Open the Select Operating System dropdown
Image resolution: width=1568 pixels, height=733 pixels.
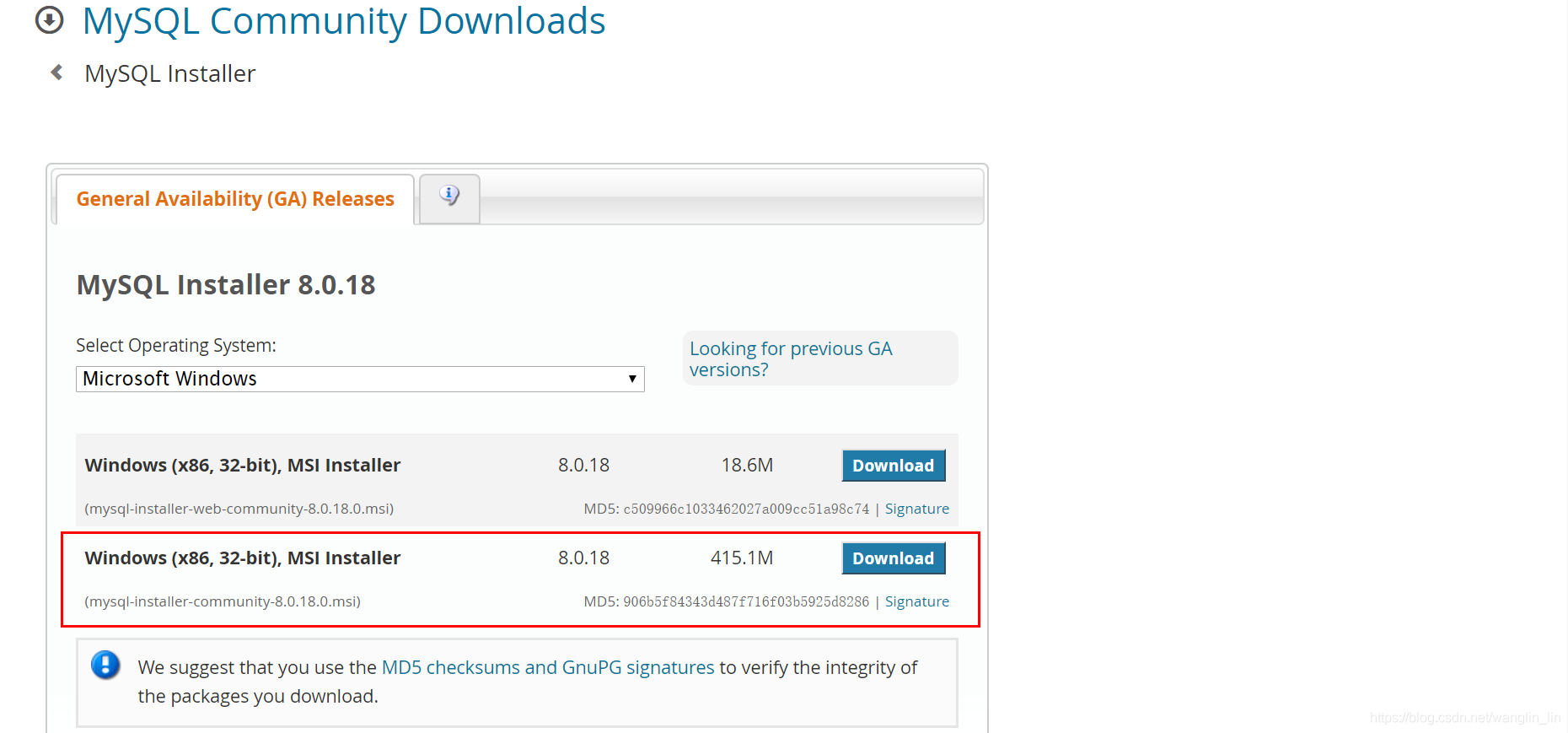pyautogui.click(x=360, y=379)
